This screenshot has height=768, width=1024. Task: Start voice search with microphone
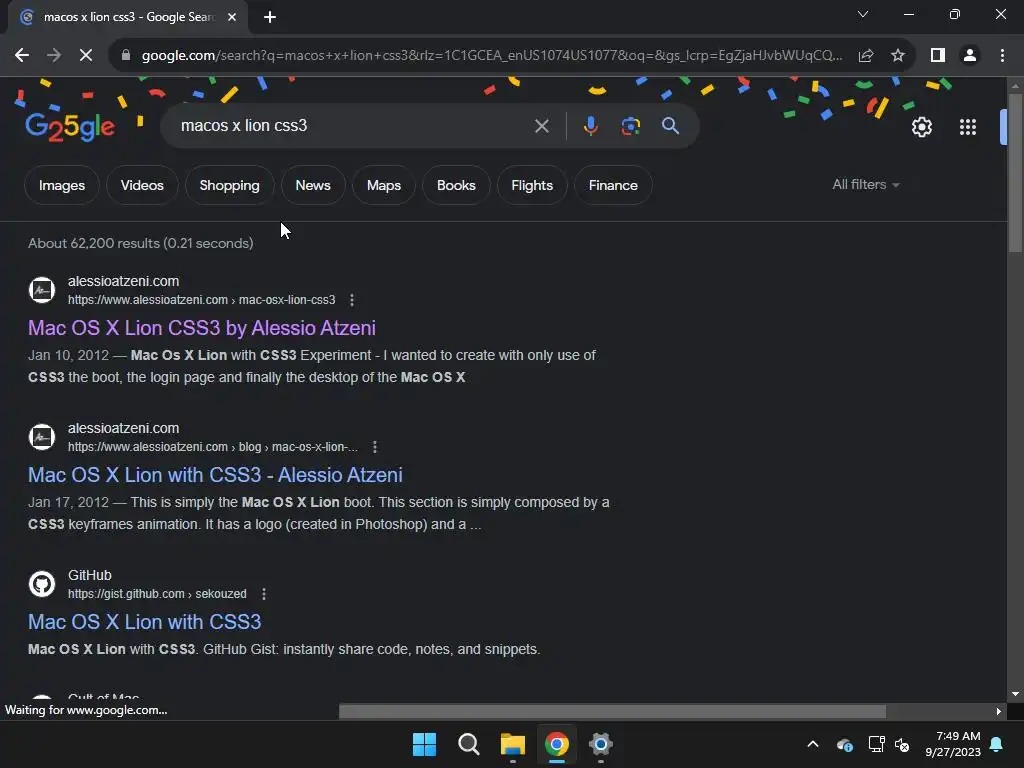590,126
